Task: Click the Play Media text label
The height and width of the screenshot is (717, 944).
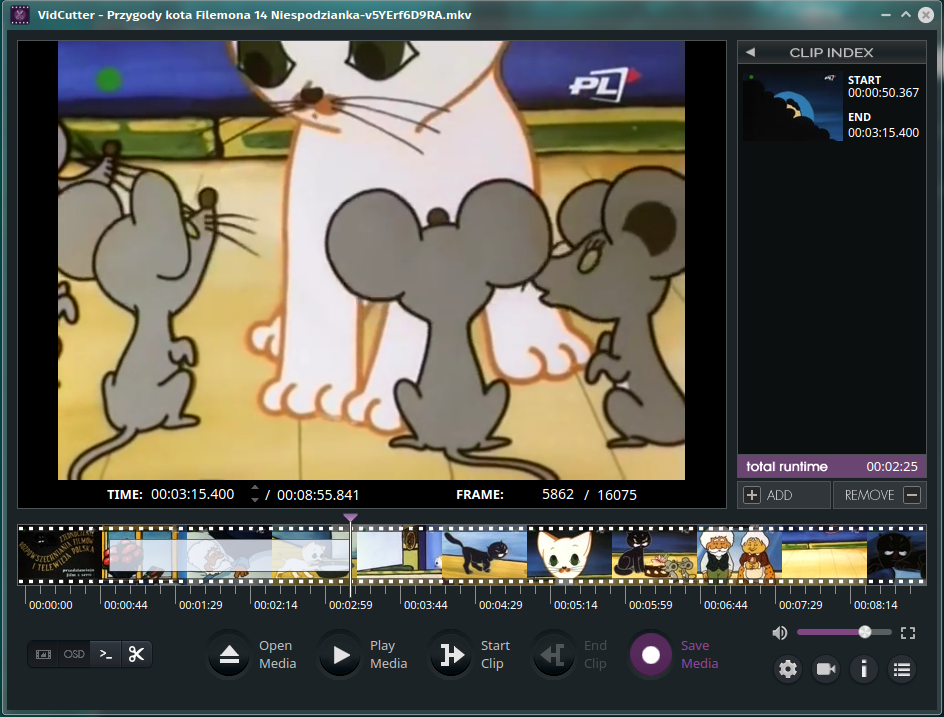Action: click(388, 654)
